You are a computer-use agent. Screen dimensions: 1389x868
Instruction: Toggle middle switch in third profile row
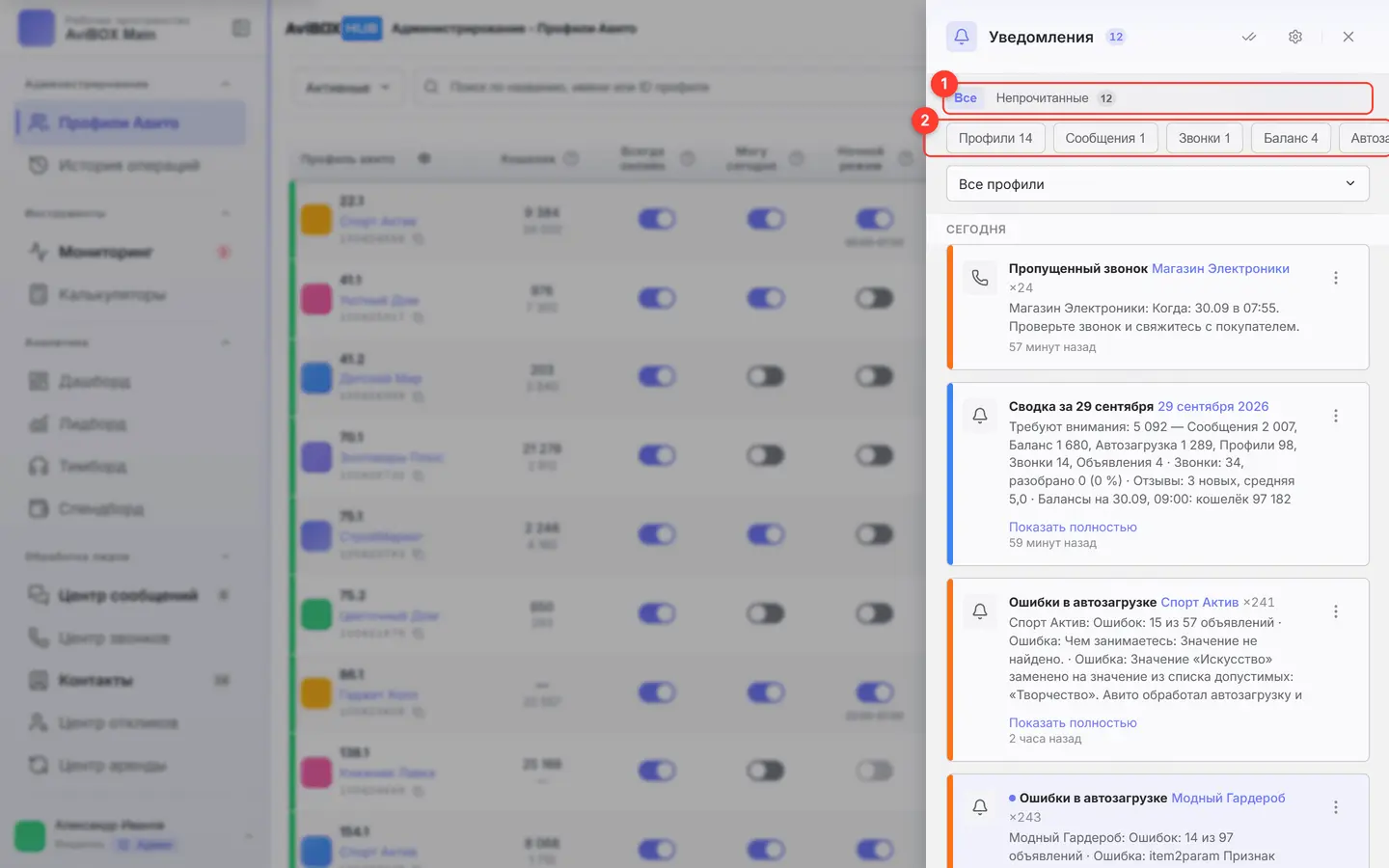766,376
